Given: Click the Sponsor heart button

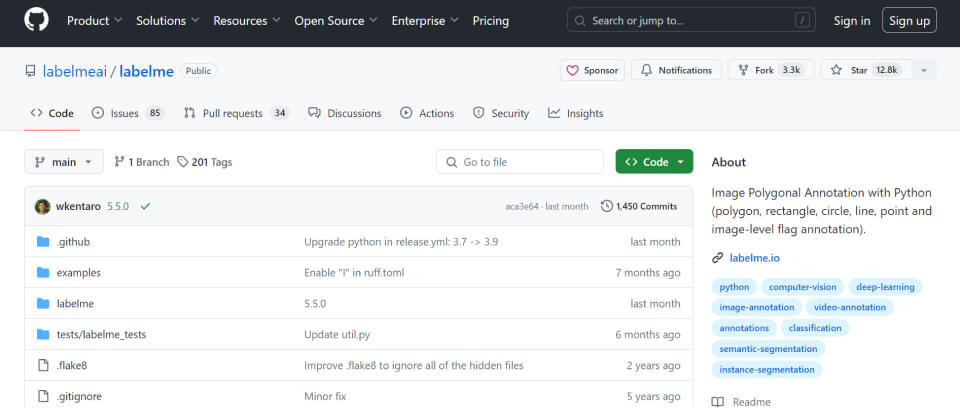Looking at the screenshot, I should coord(593,70).
